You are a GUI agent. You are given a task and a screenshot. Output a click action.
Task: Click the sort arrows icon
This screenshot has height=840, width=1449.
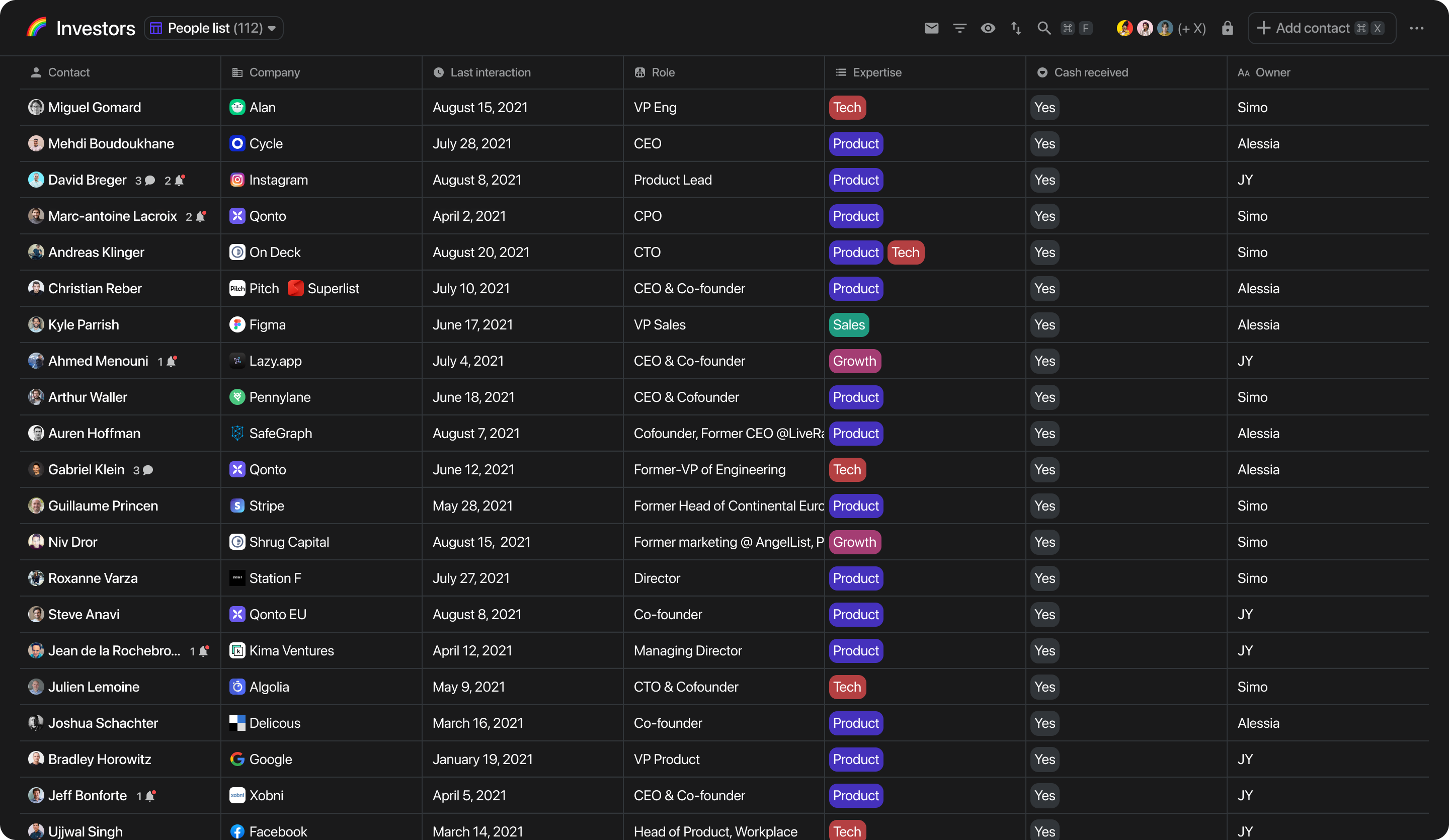click(1016, 28)
